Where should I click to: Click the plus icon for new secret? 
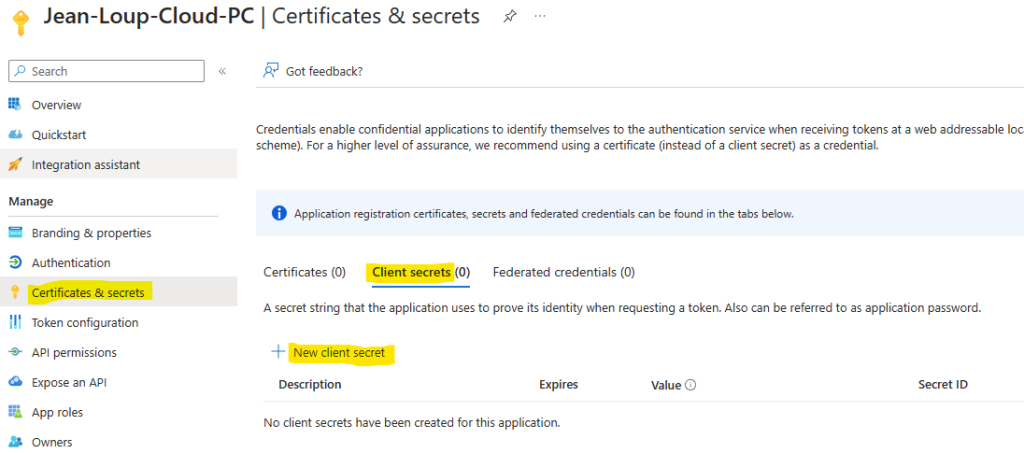pos(278,352)
